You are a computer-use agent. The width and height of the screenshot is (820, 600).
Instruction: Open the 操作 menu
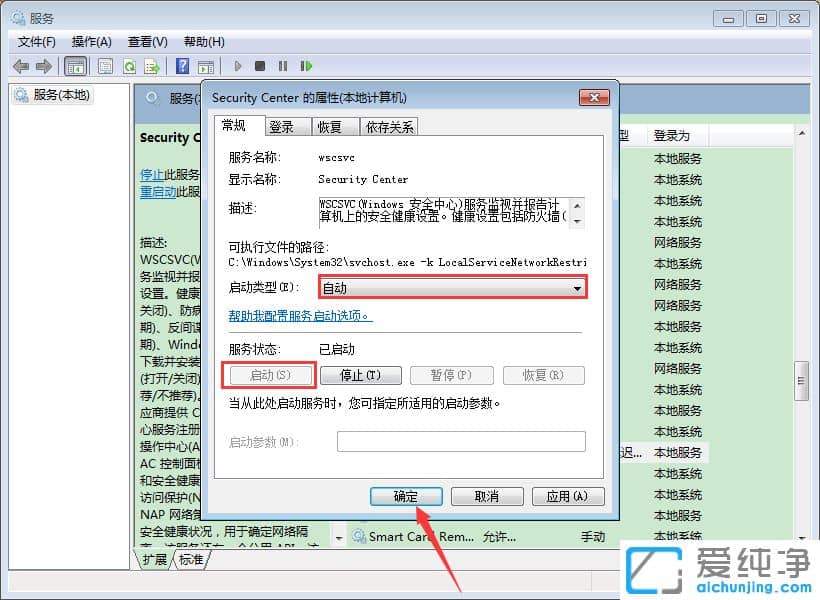91,41
